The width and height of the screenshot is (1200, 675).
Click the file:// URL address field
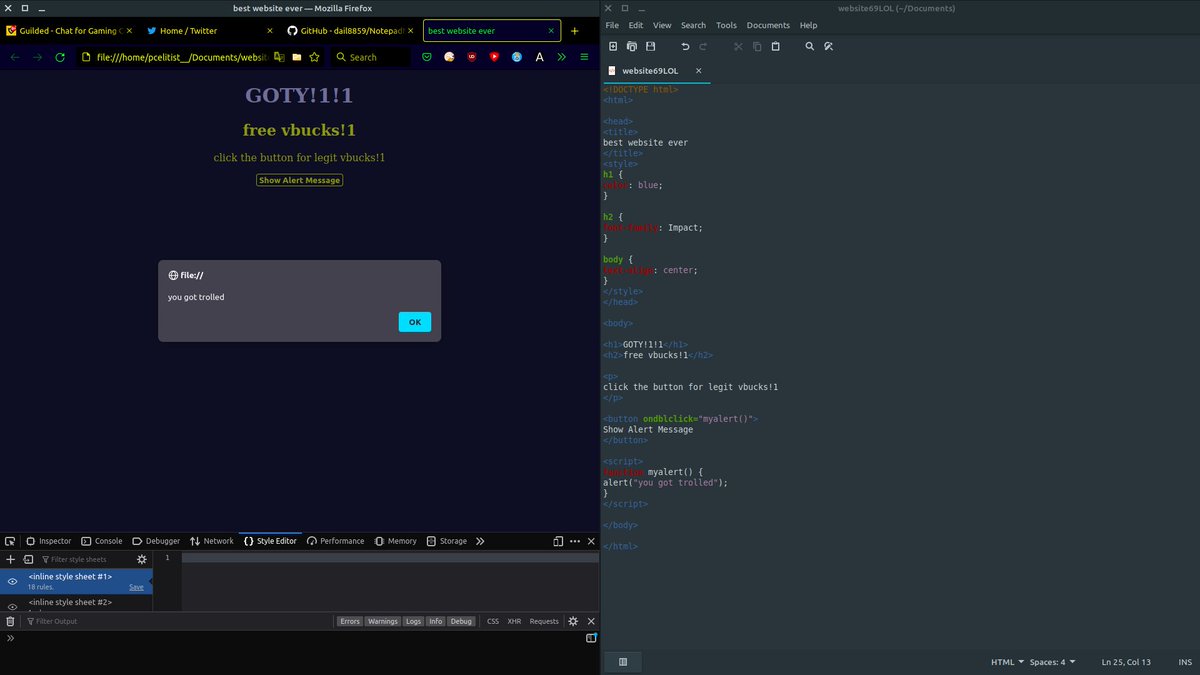[182, 57]
